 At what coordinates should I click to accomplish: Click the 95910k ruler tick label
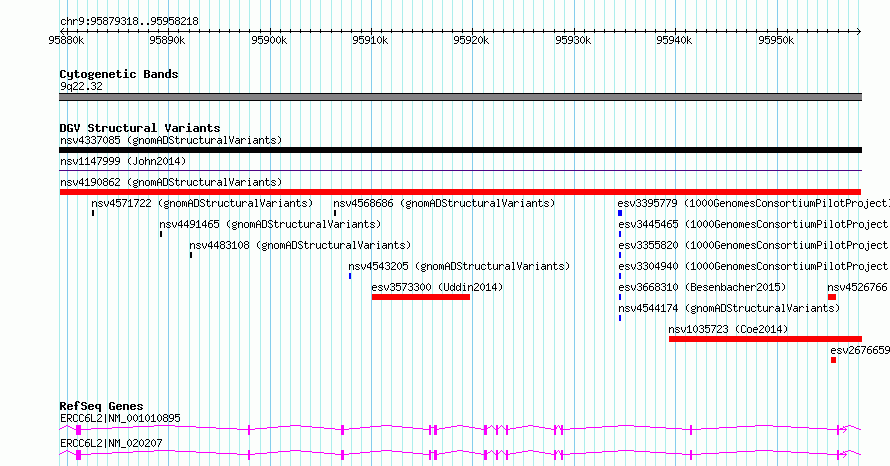coord(370,40)
